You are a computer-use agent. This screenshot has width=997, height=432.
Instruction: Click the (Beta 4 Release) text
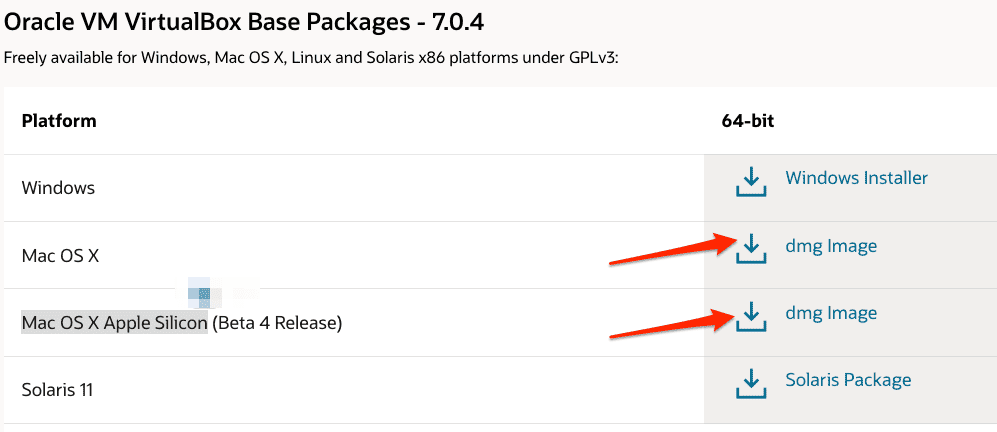pyautogui.click(x=277, y=323)
